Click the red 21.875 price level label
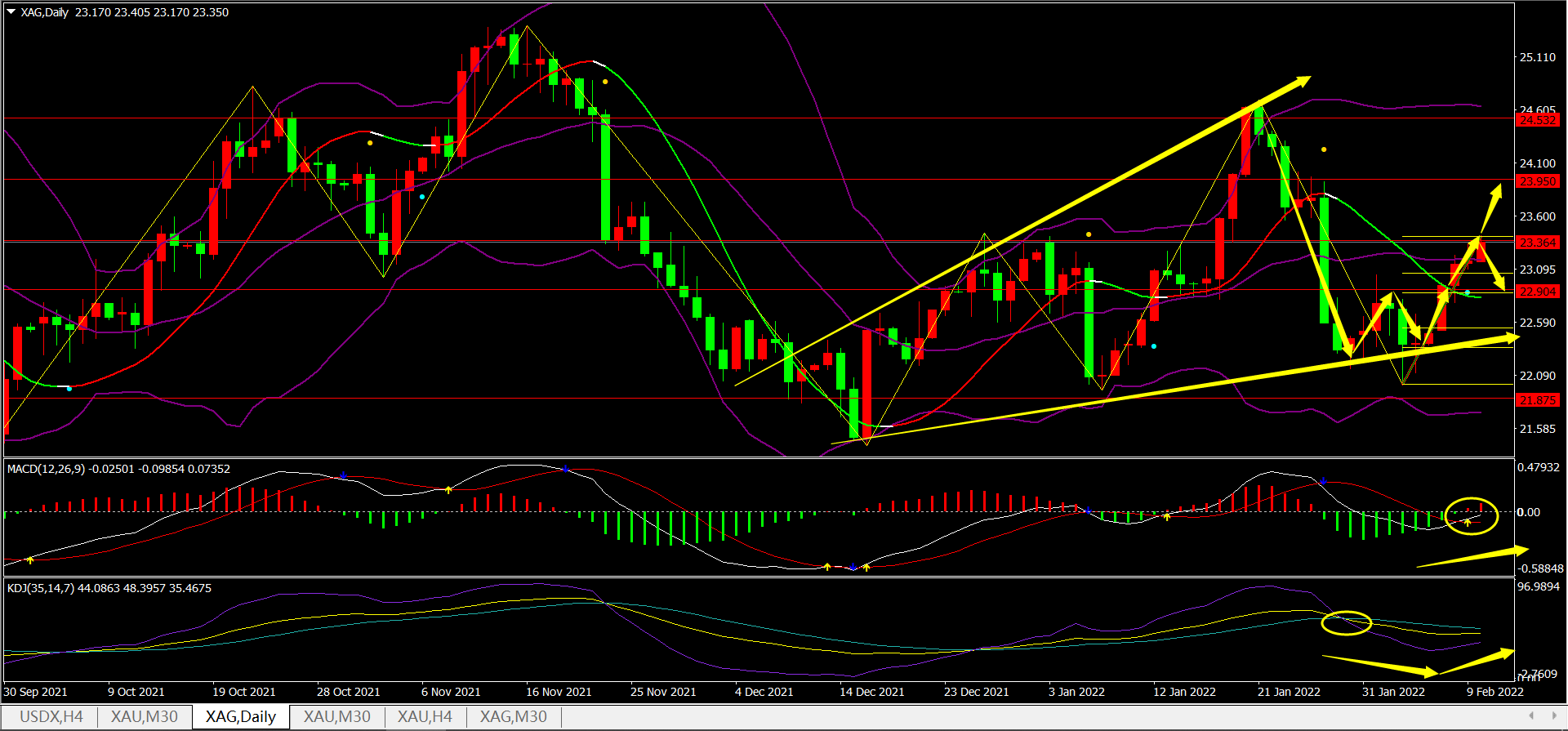The image size is (1568, 731). coord(1537,400)
